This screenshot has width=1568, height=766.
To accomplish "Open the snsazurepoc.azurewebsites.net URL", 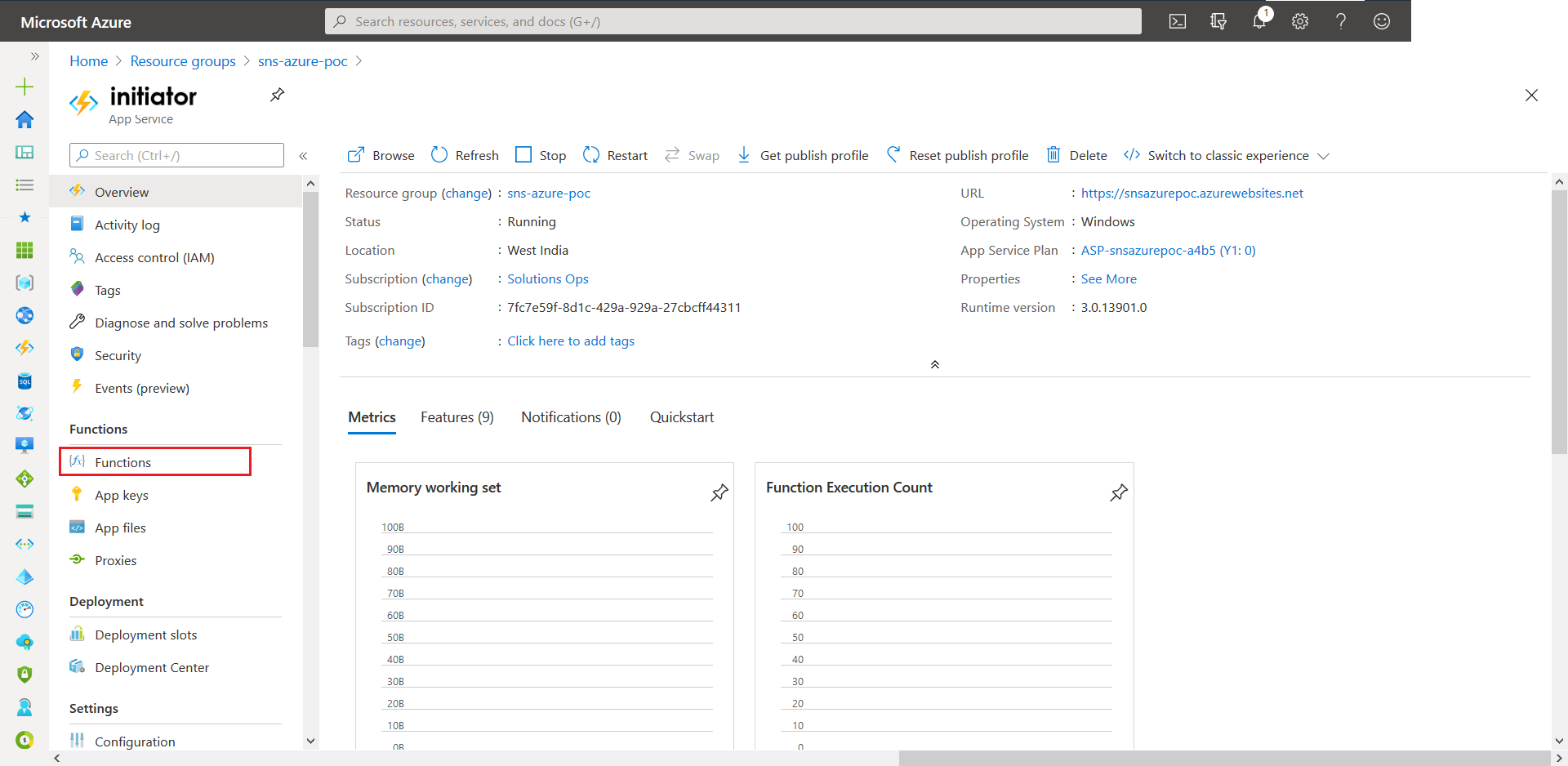I will [x=1192, y=194].
